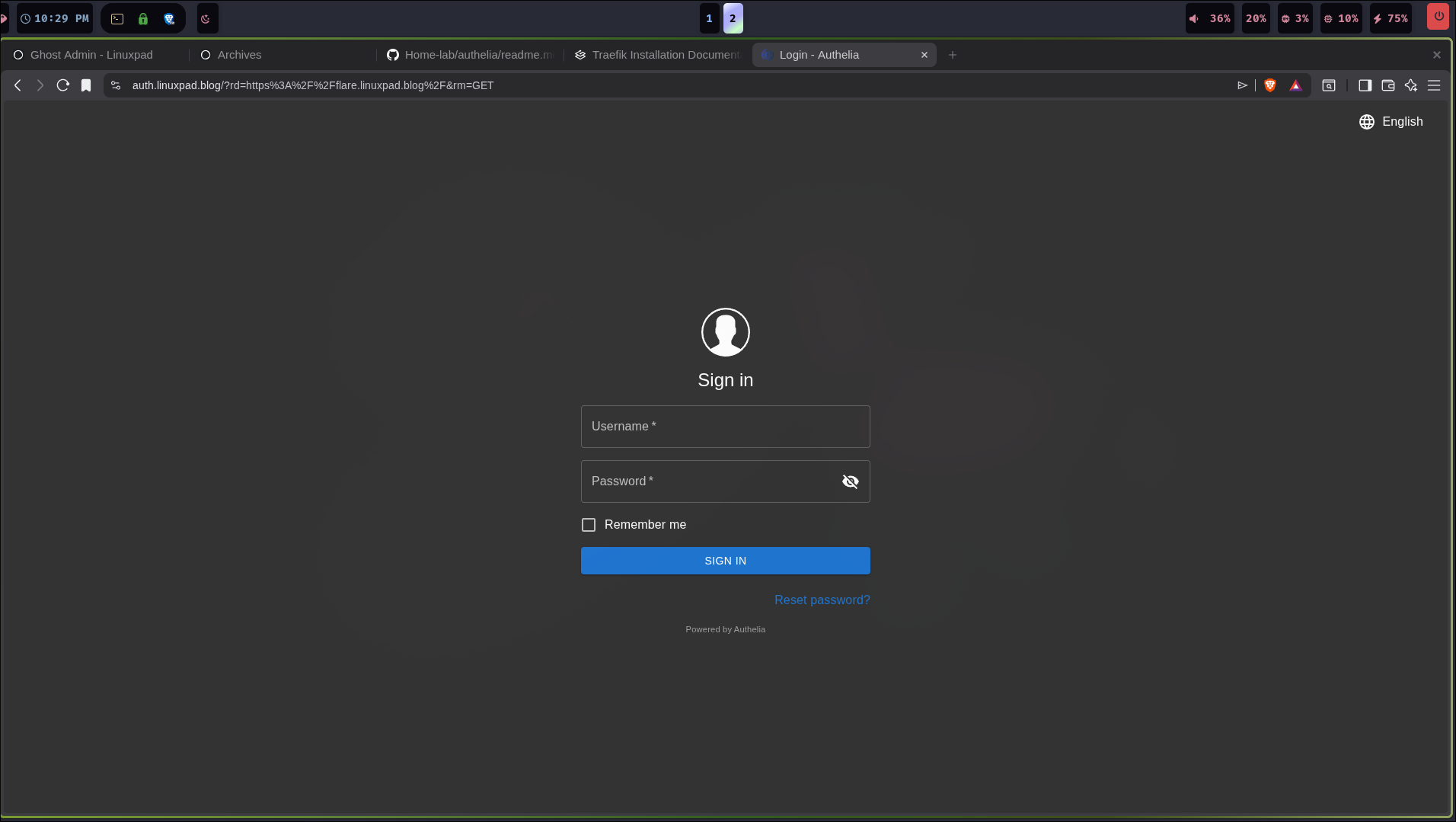Screen dimensions: 1456x822
Task: Toggle night mode moon icon in panel
Action: tap(206, 19)
